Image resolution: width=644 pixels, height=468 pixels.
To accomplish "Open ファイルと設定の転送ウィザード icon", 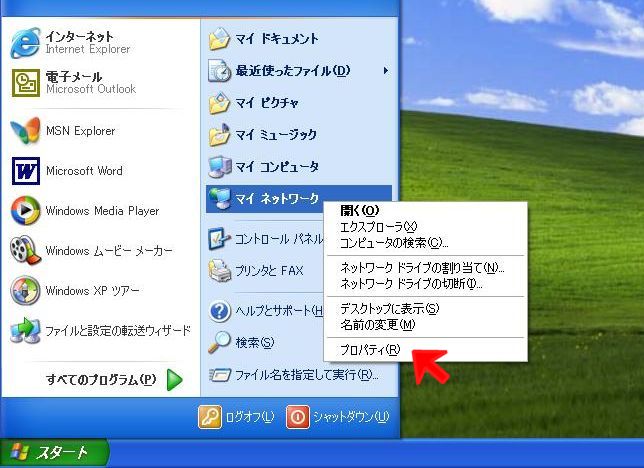I will [x=25, y=330].
